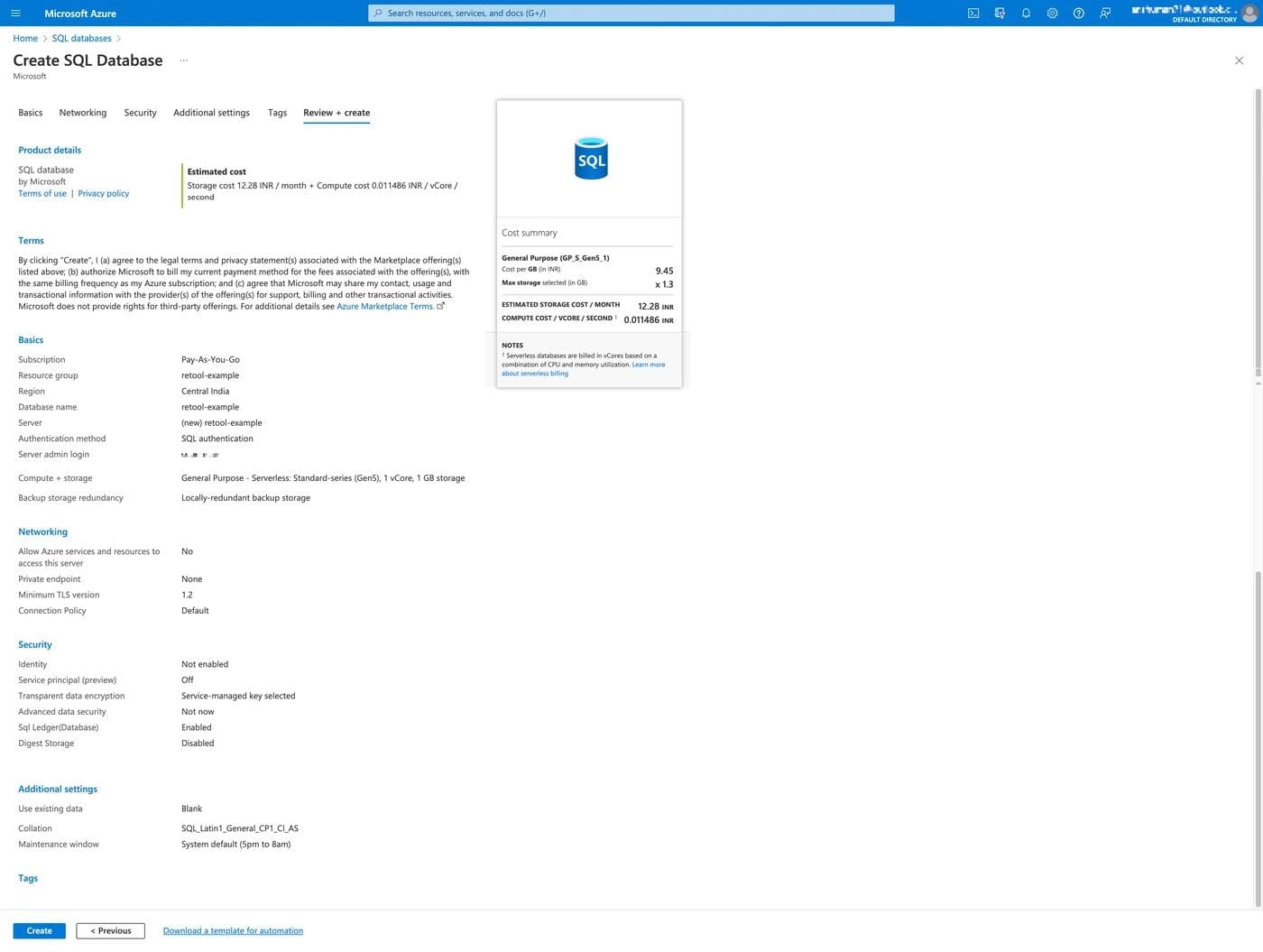Click the SQL databases breadcrumb

point(81,38)
